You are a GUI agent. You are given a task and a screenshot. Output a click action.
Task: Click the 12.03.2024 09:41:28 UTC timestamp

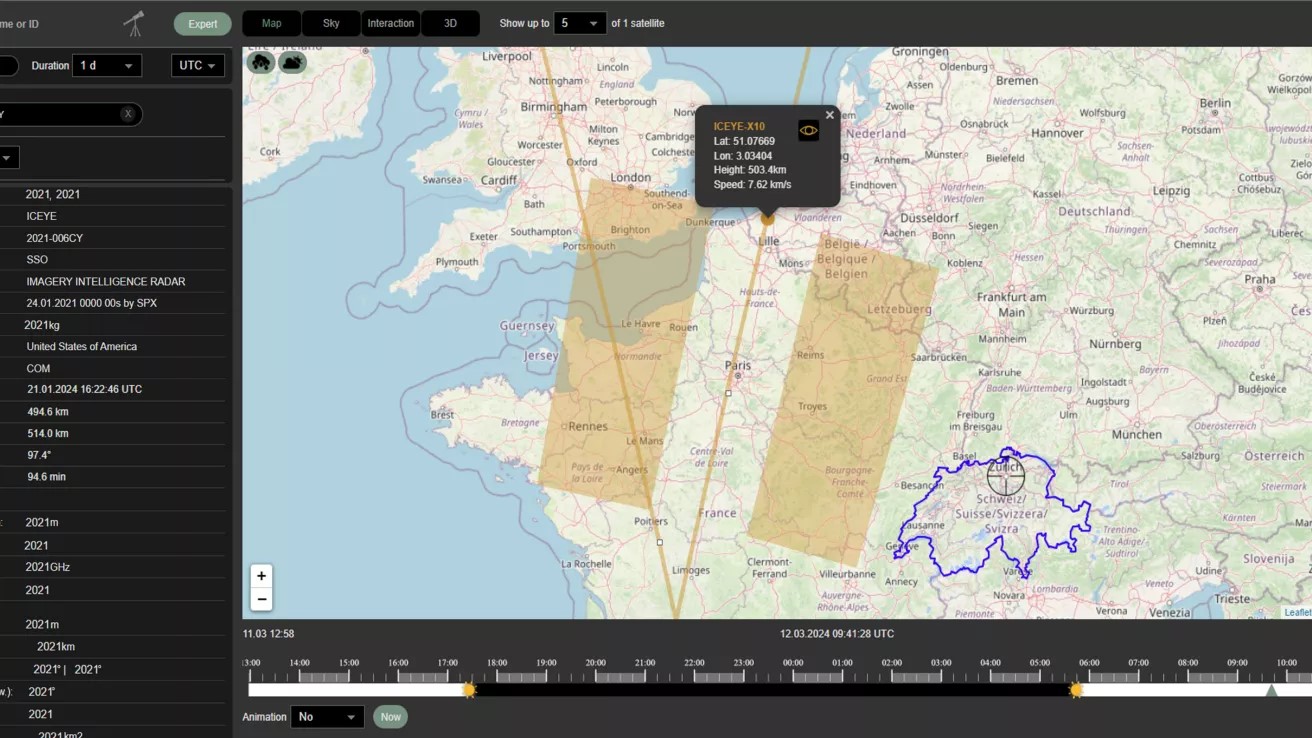[837, 634]
